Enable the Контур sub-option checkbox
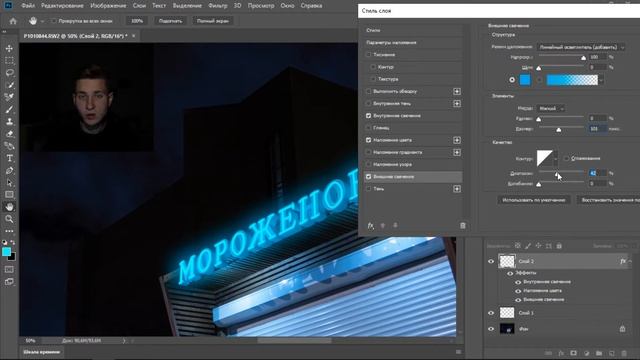Screen dimensions: 640x360 [x=373, y=67]
